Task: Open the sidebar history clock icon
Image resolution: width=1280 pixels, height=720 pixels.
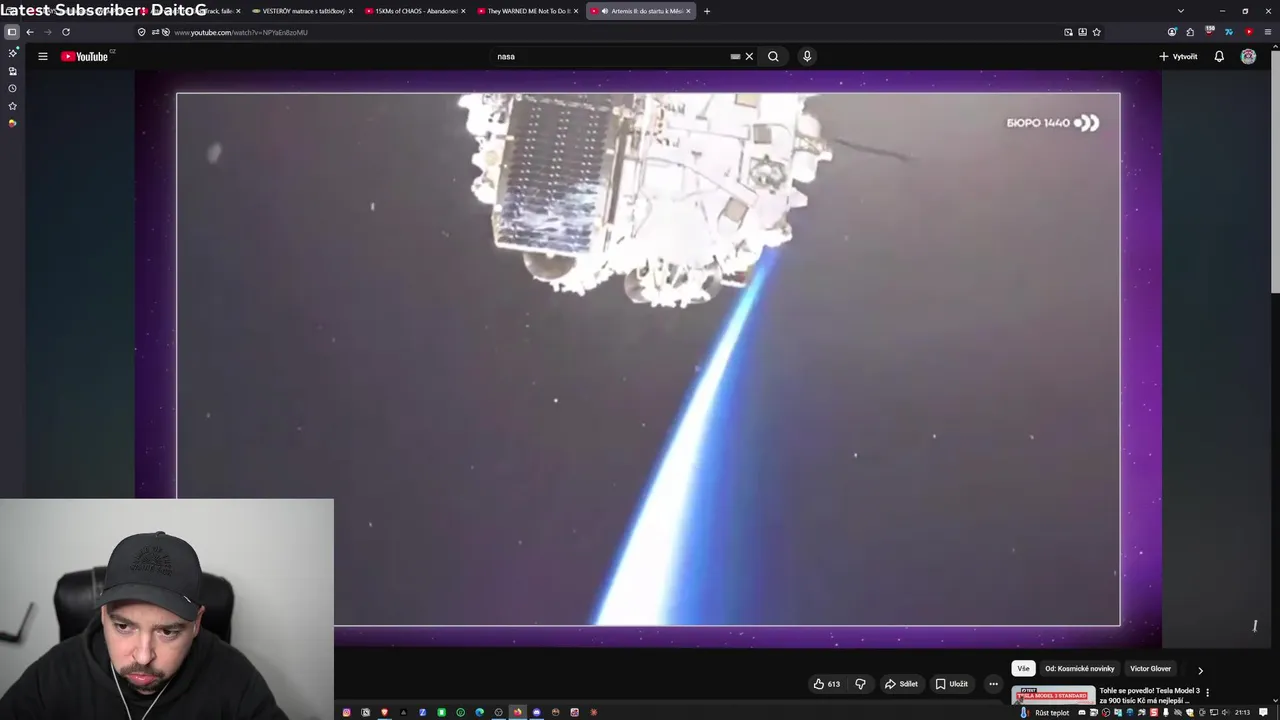Action: click(x=12, y=88)
